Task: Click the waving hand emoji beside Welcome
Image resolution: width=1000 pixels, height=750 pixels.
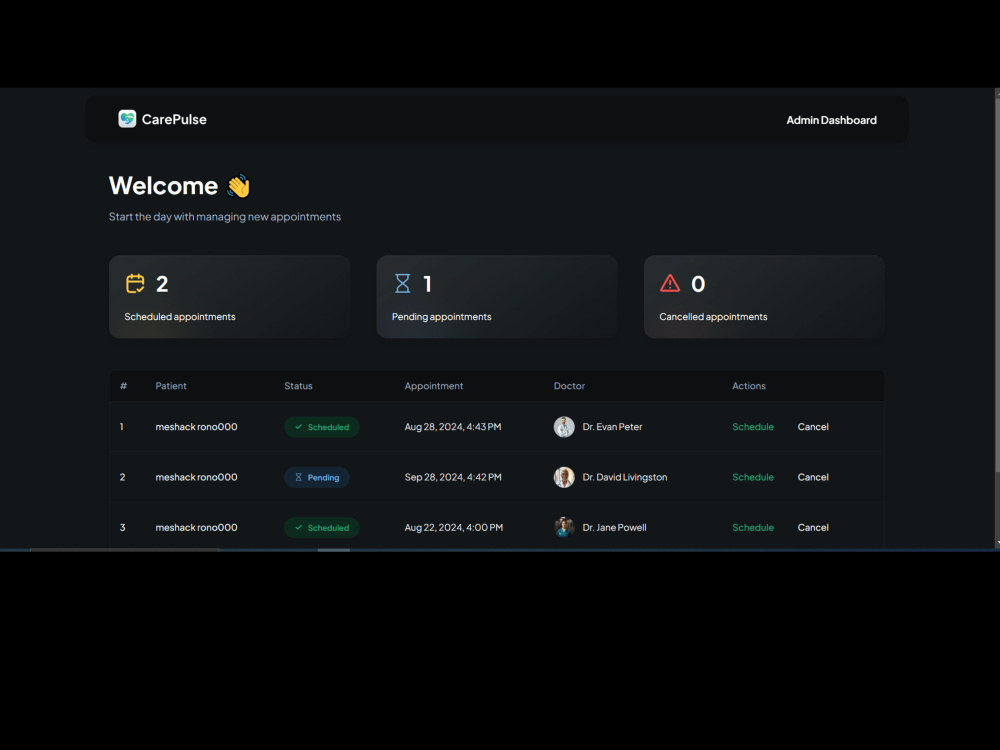Action: (x=239, y=186)
